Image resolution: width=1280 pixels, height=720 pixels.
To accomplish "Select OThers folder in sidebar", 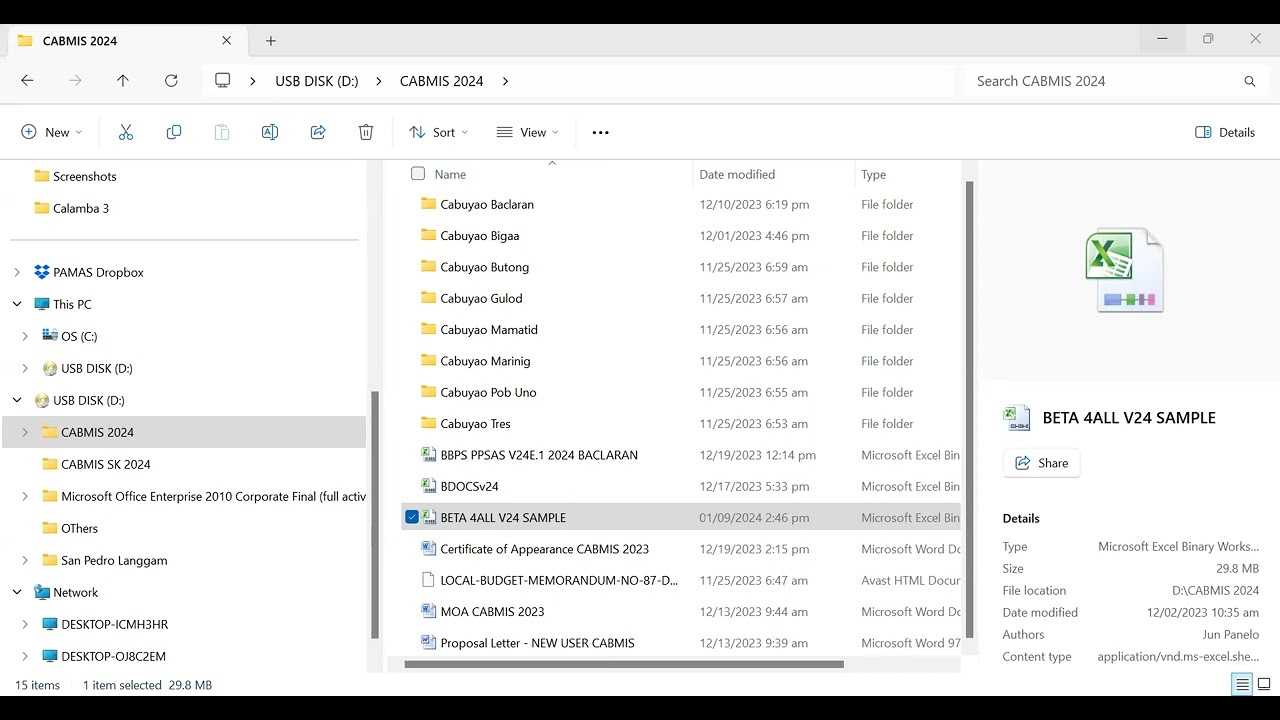I will [70, 528].
